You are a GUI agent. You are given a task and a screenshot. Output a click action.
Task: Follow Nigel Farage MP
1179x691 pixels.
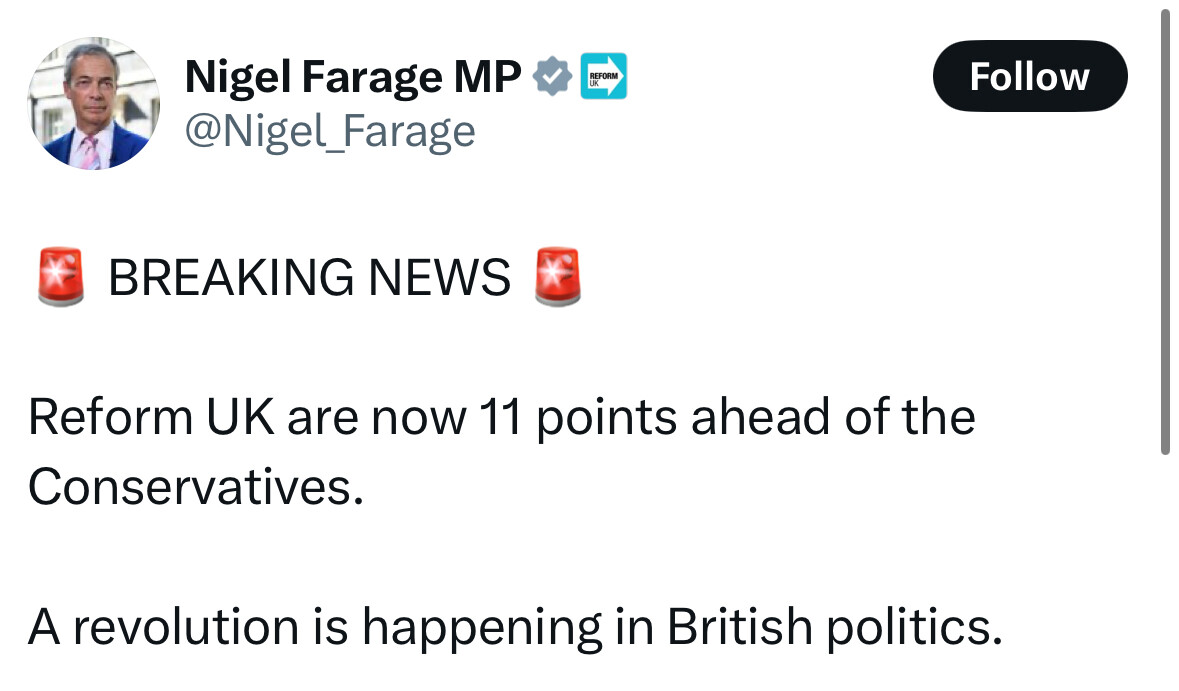(1030, 76)
